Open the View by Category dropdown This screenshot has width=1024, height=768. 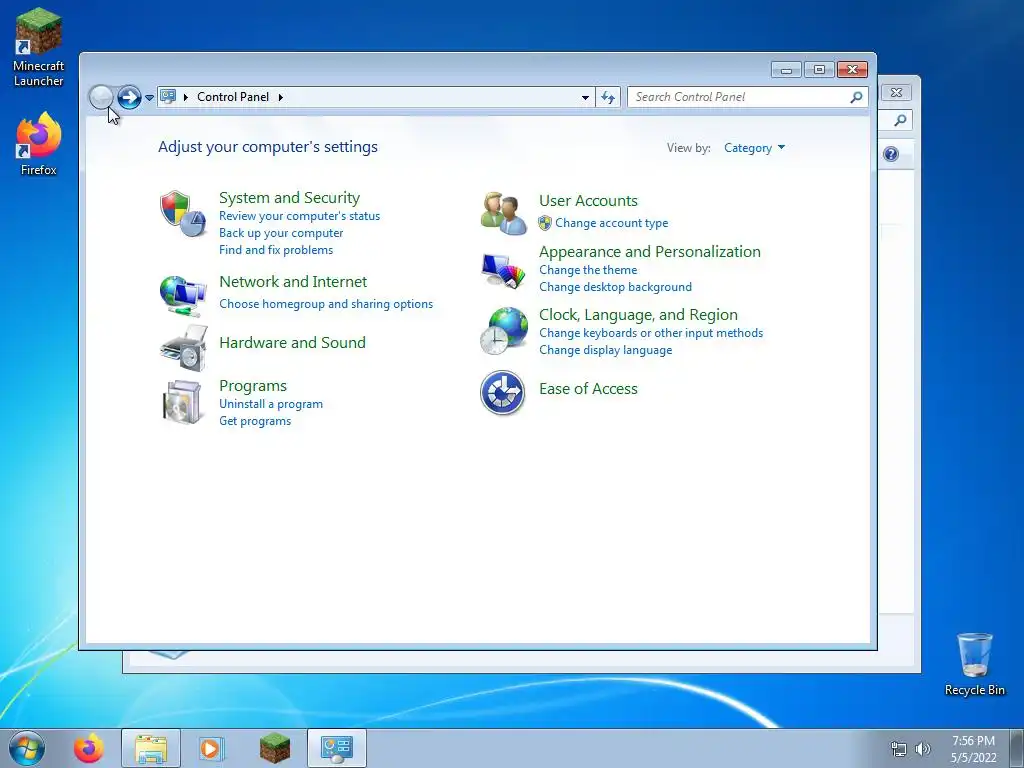pyautogui.click(x=754, y=148)
